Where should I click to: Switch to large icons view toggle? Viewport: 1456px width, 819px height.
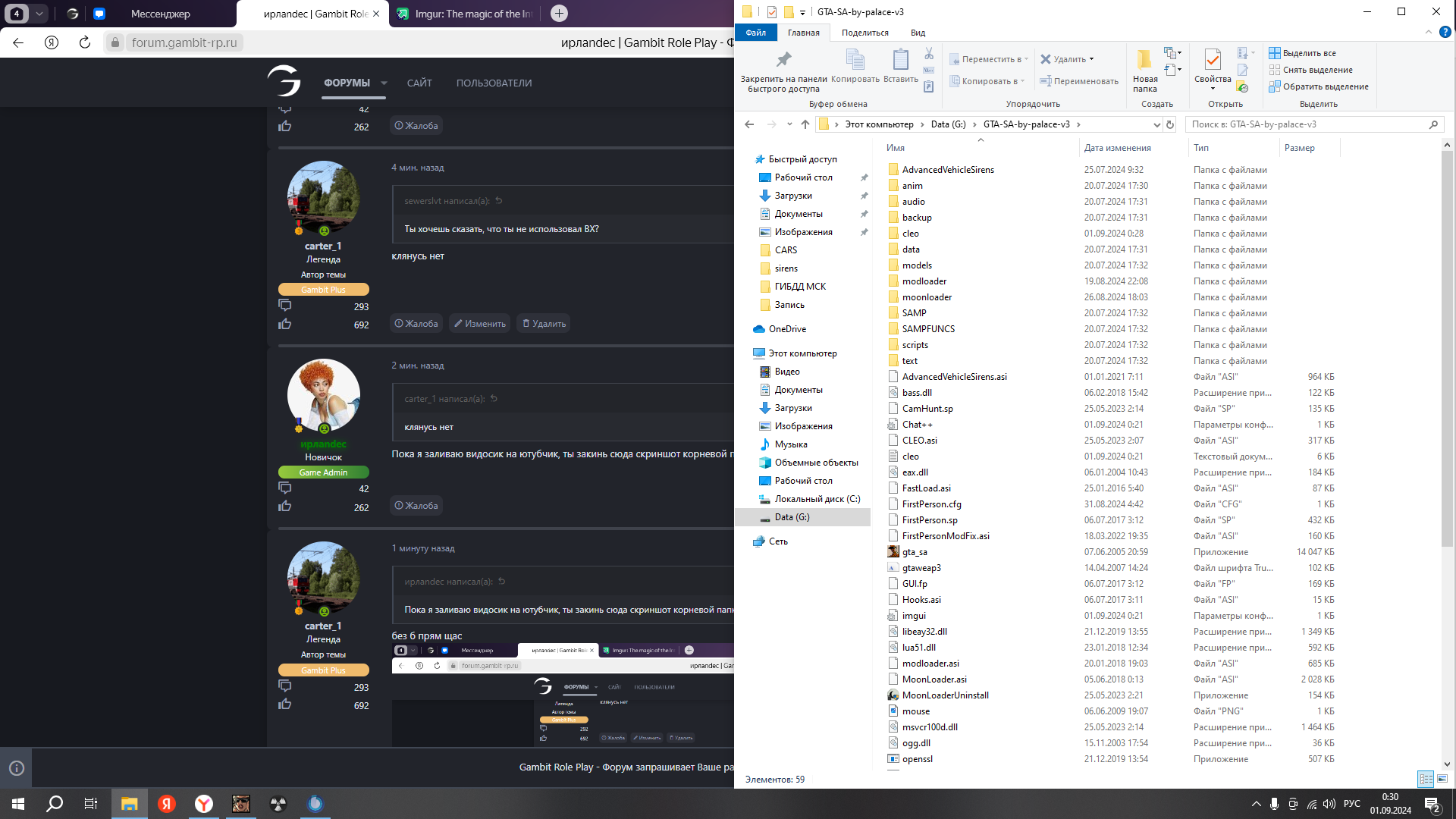tap(1442, 779)
